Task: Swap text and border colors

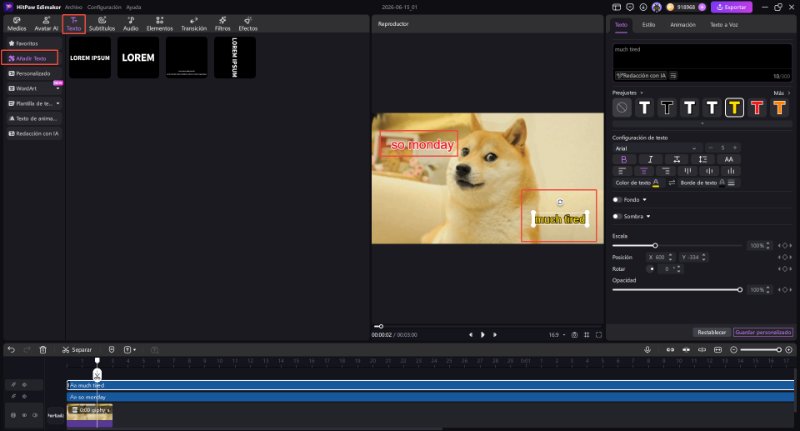Action: [x=672, y=183]
